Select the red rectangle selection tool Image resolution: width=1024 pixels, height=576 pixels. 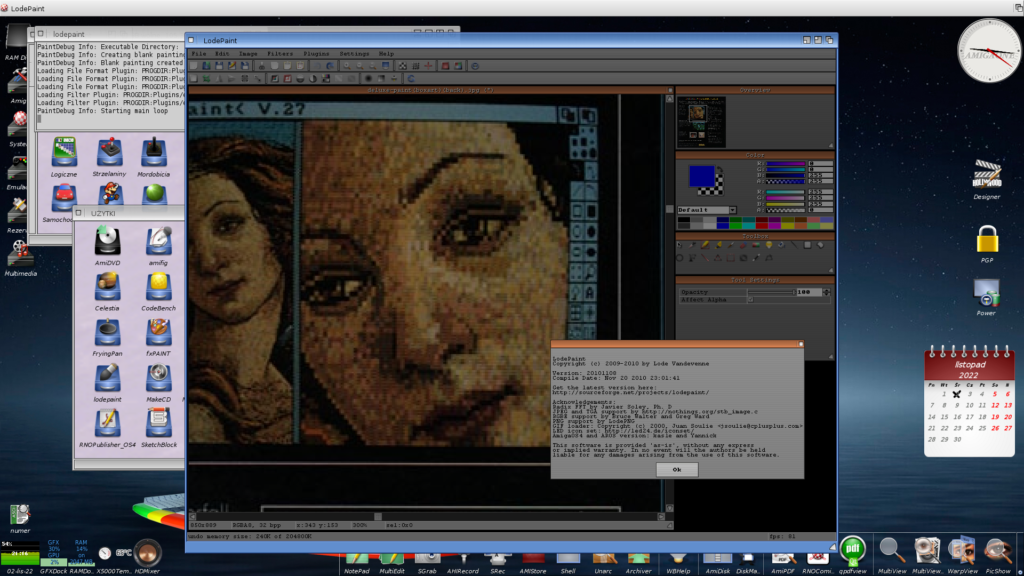click(x=731, y=257)
